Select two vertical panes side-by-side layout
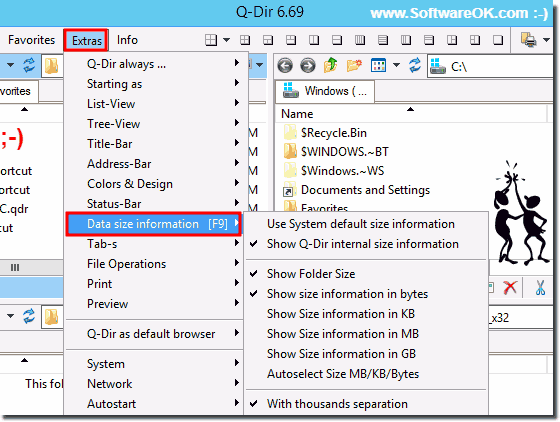Viewport: 560px width, 422px height. pyautogui.click(x=314, y=40)
